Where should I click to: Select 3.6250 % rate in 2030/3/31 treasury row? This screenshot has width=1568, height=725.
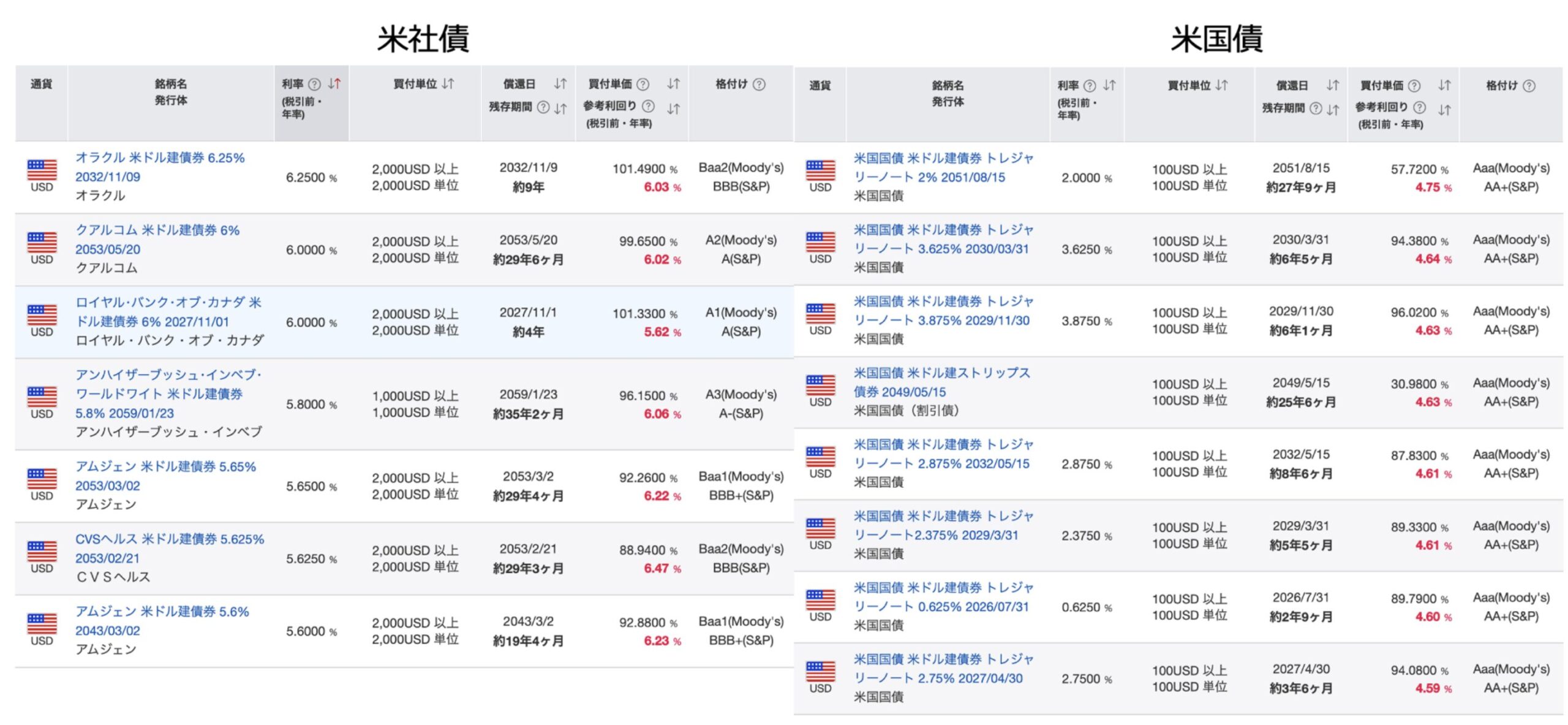point(1087,249)
